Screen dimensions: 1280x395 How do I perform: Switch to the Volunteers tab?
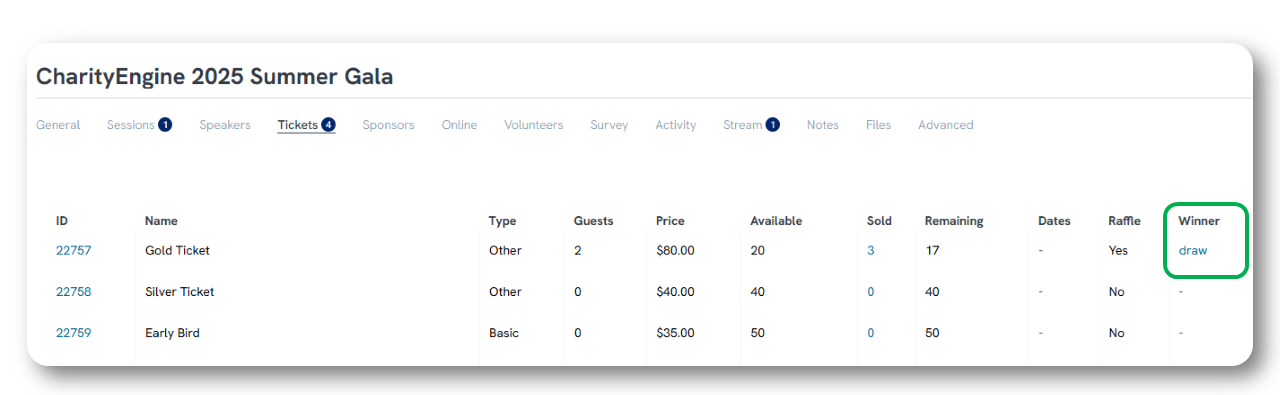pyautogui.click(x=533, y=125)
